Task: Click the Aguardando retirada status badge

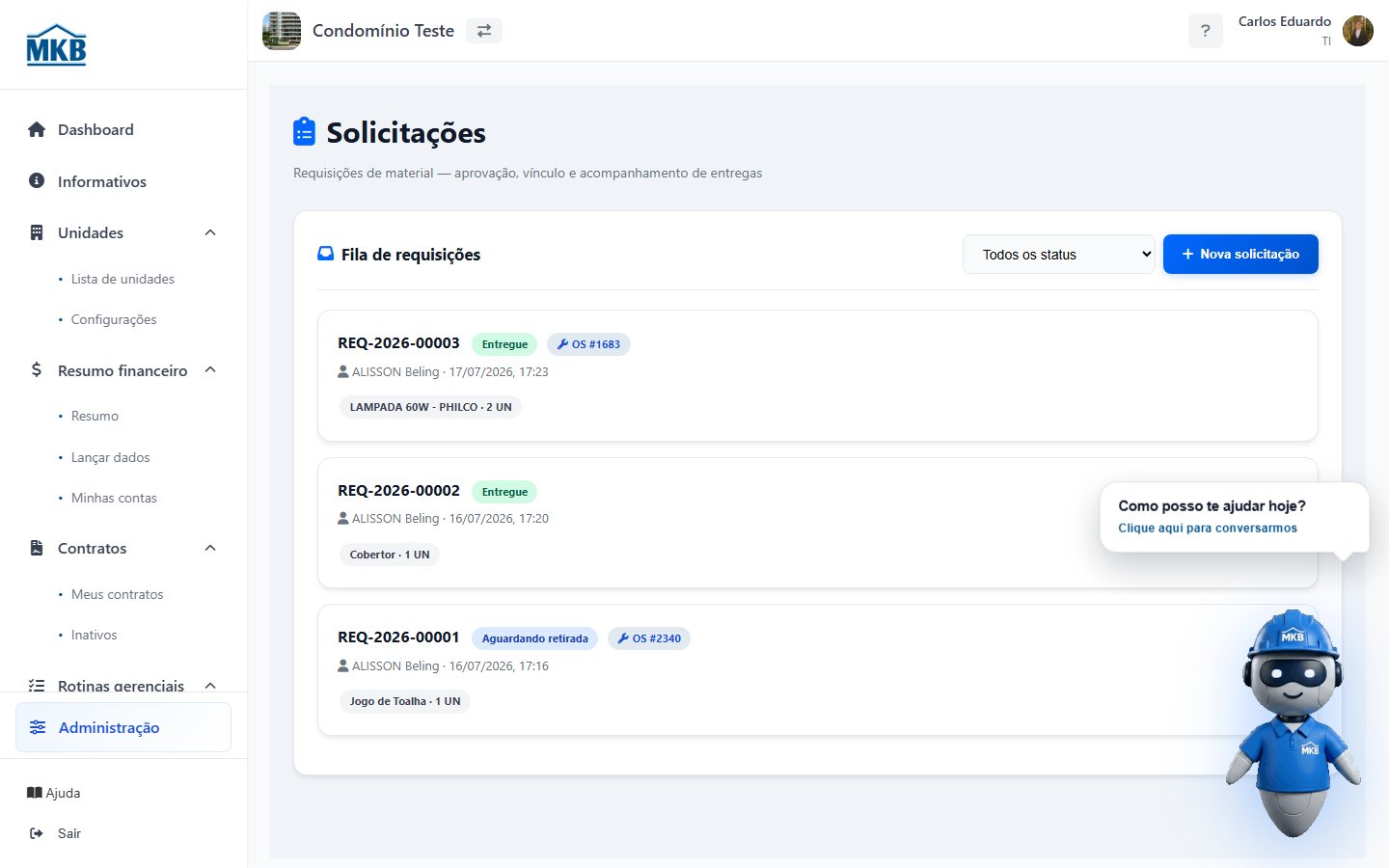Action: [x=534, y=638]
